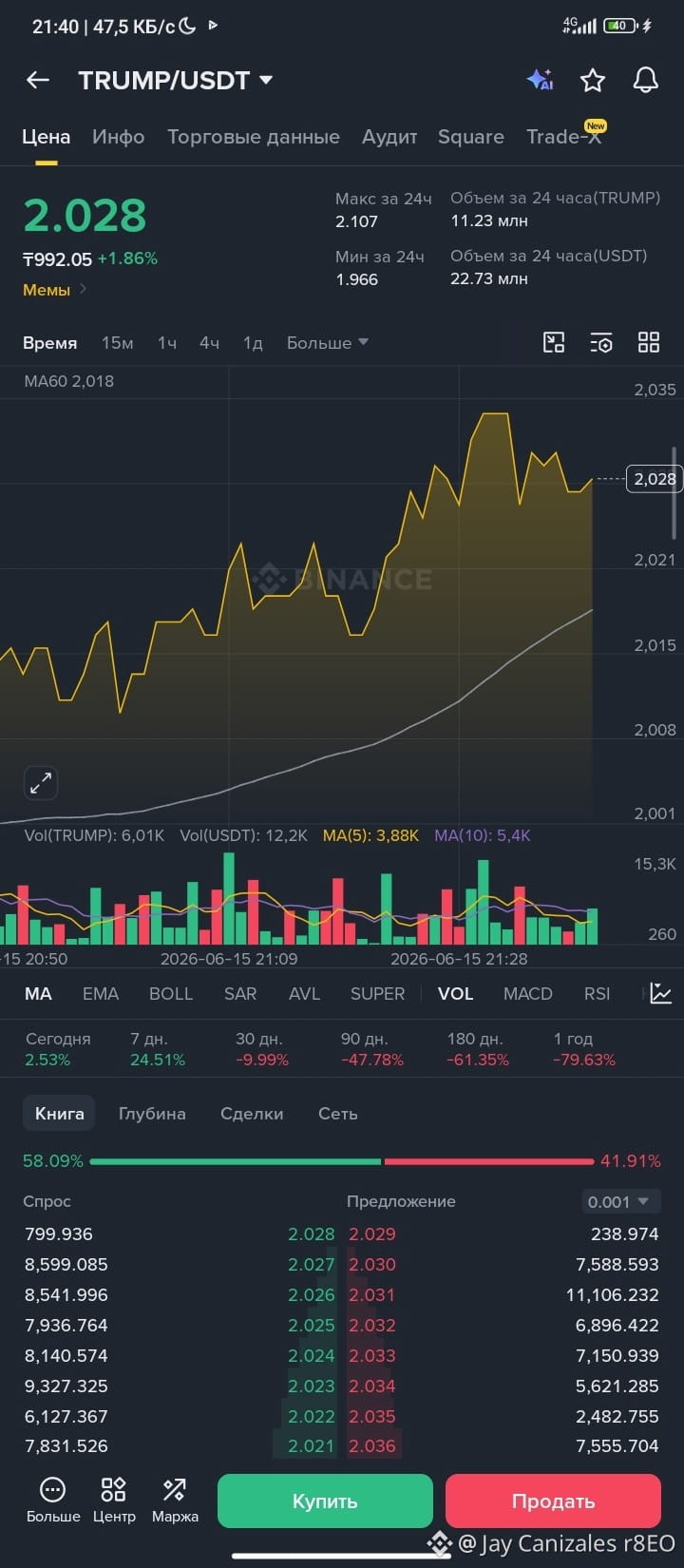Toggle the BOLL indicator
Screen dimensions: 684x1568
(171, 994)
